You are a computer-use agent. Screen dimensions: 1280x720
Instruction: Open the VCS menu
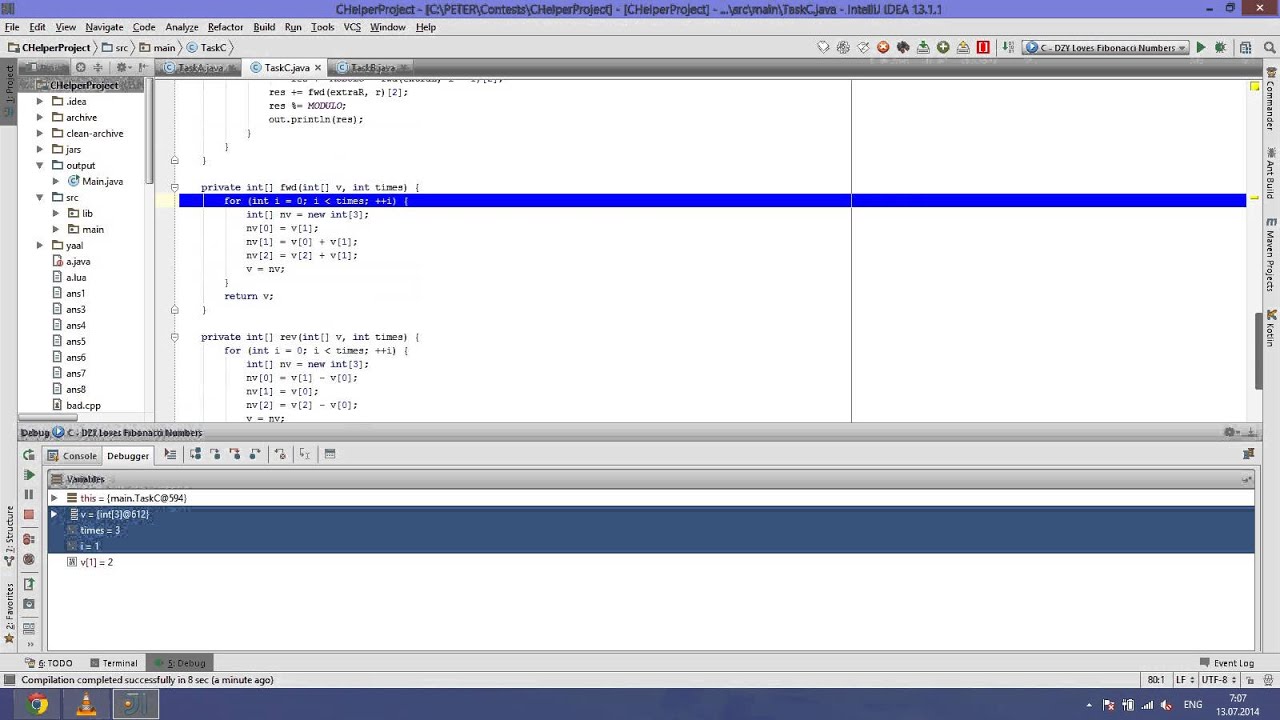(x=352, y=27)
